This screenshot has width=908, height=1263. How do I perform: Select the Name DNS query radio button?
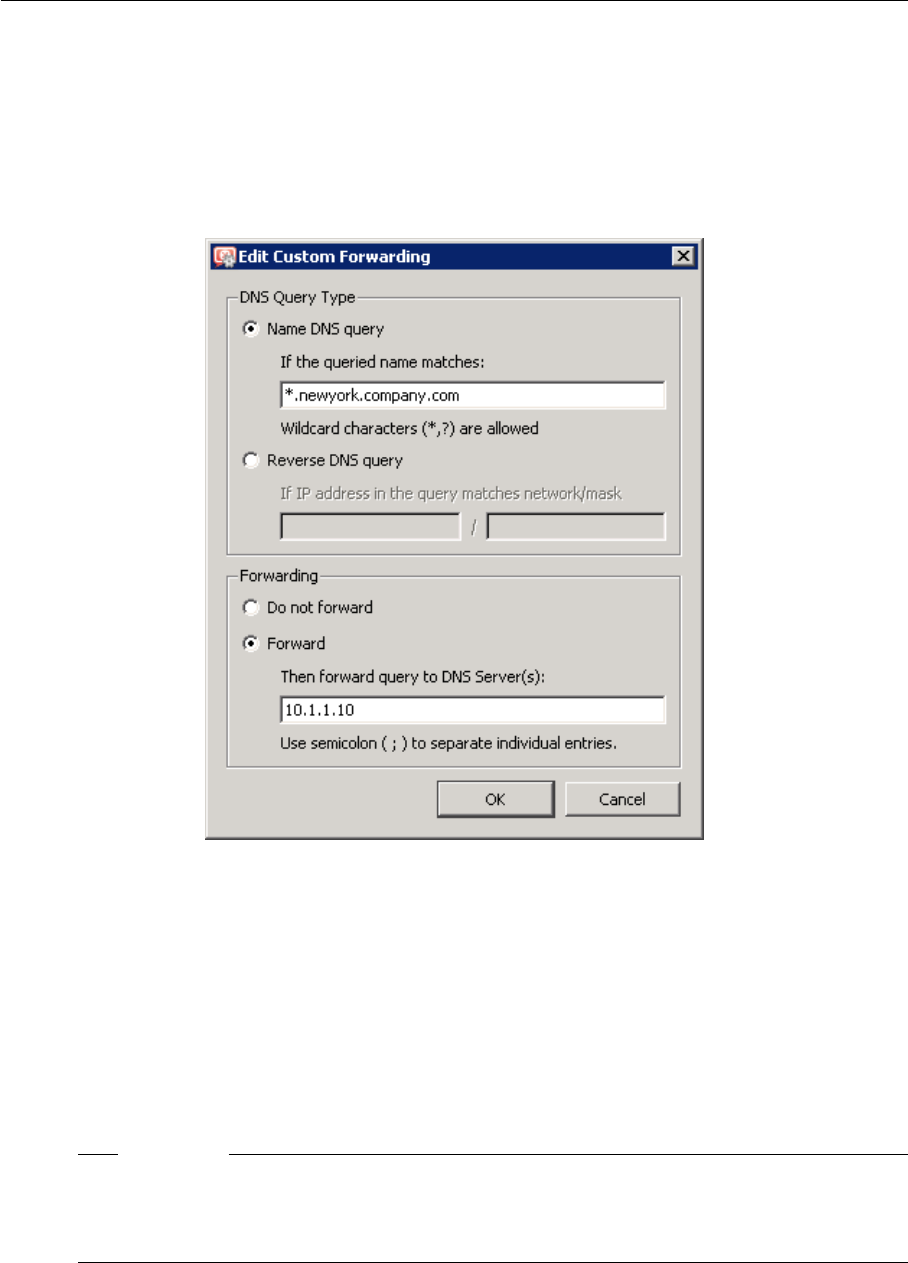click(250, 328)
